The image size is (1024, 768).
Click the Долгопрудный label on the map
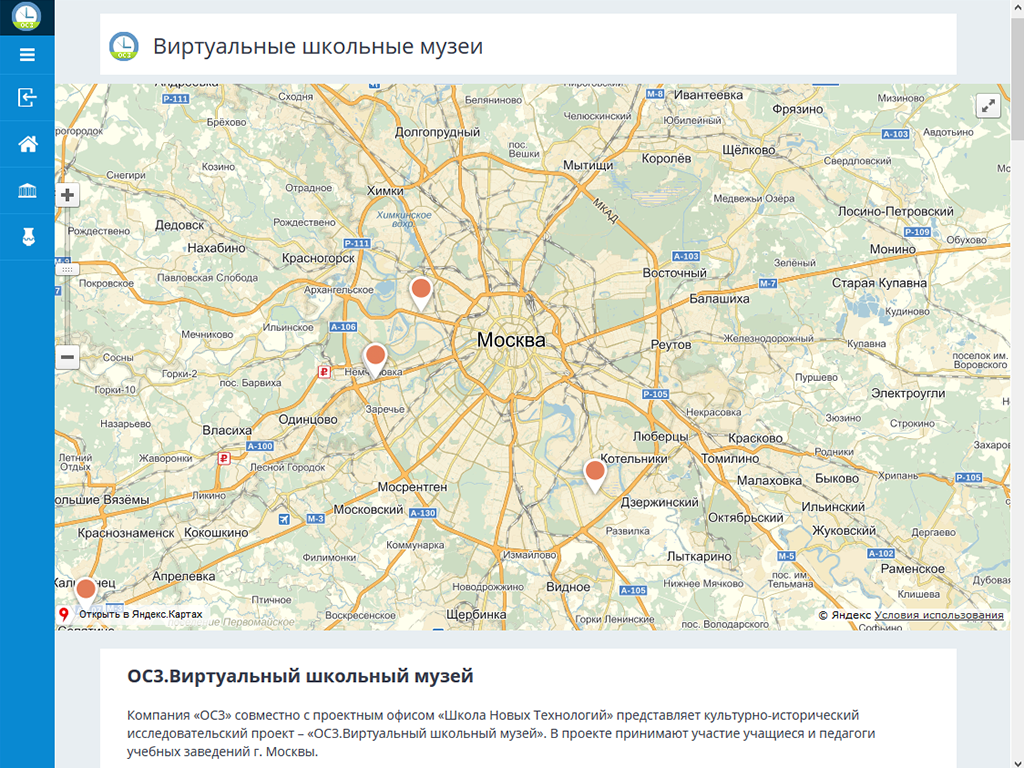click(x=438, y=132)
